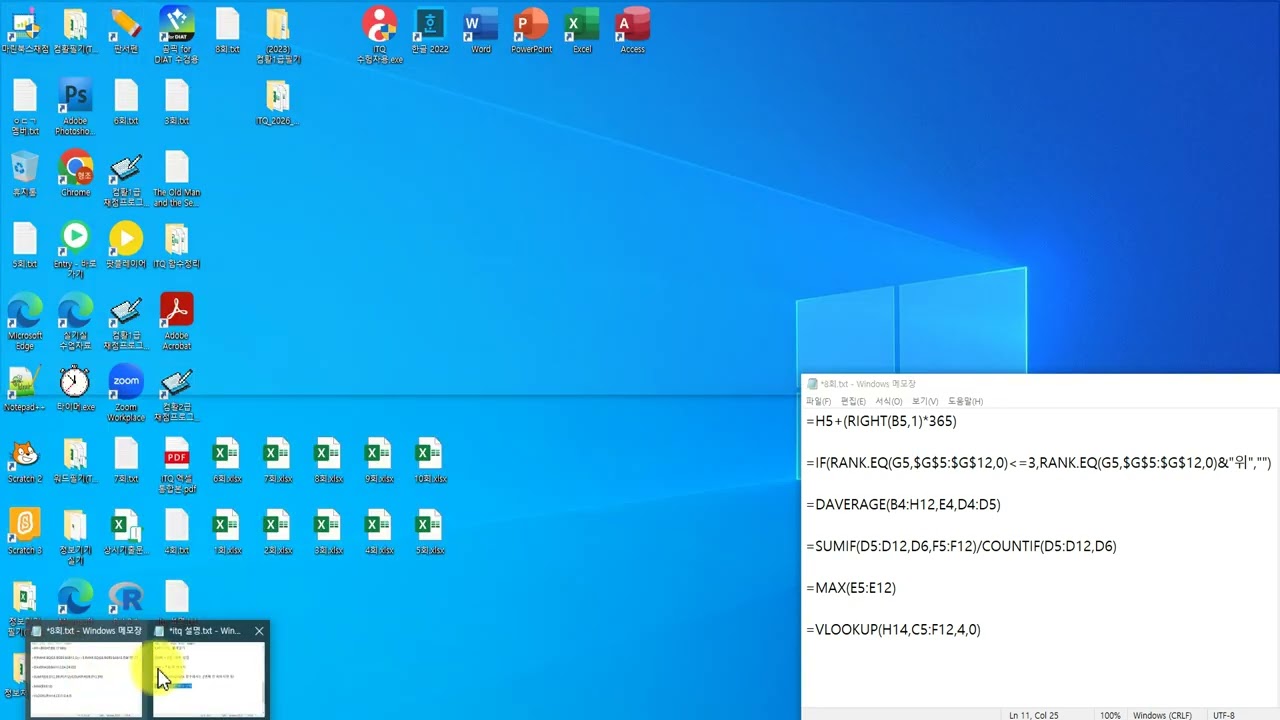Open the 편집(E) menu in Notepad
Image resolution: width=1280 pixels, height=720 pixels.
pyautogui.click(x=853, y=401)
